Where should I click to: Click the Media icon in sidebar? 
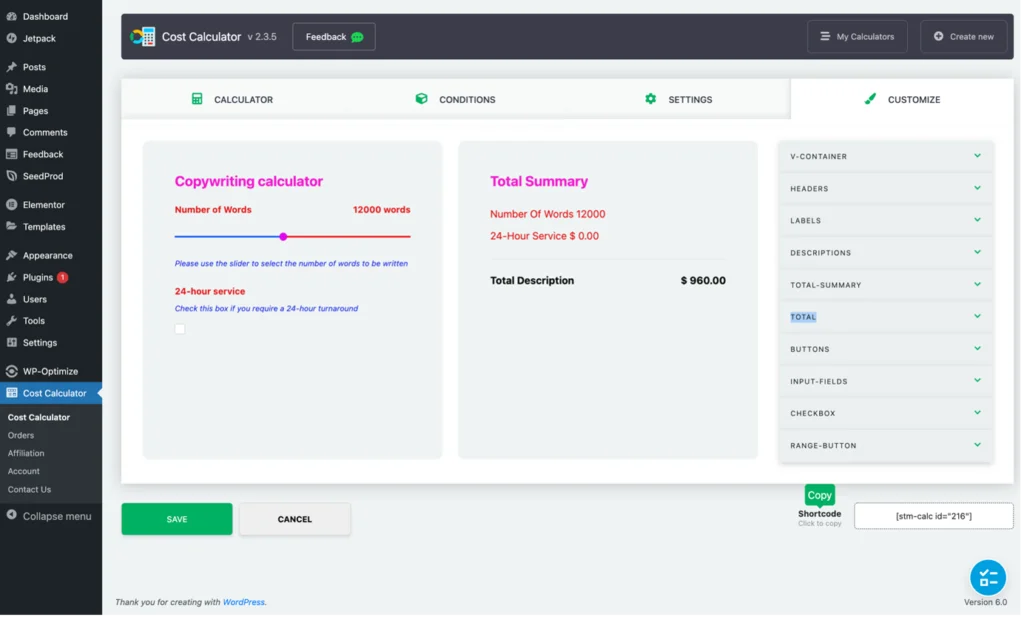[12, 89]
